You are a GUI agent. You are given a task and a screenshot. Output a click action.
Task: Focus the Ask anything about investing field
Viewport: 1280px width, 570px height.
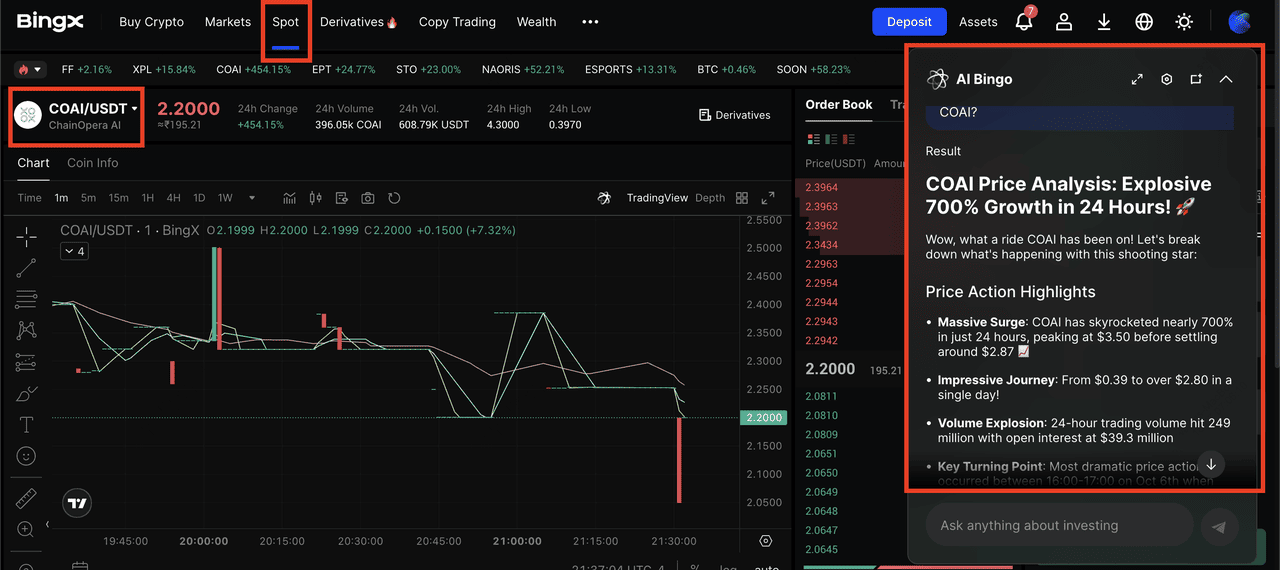pyautogui.click(x=1058, y=525)
